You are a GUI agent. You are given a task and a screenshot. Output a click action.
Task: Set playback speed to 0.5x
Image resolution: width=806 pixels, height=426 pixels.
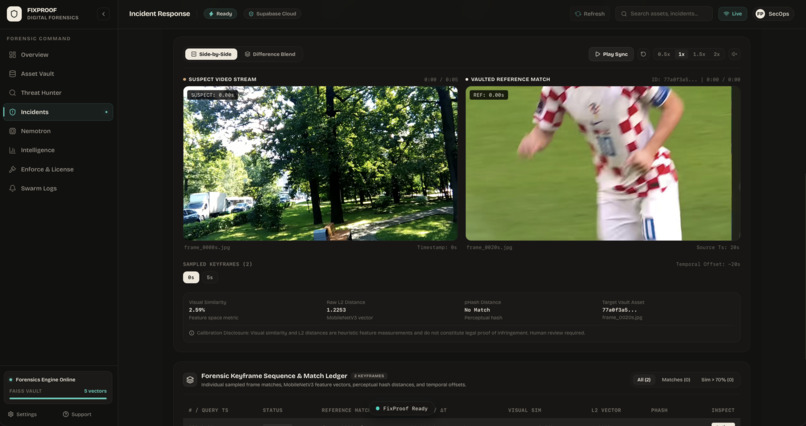point(664,54)
